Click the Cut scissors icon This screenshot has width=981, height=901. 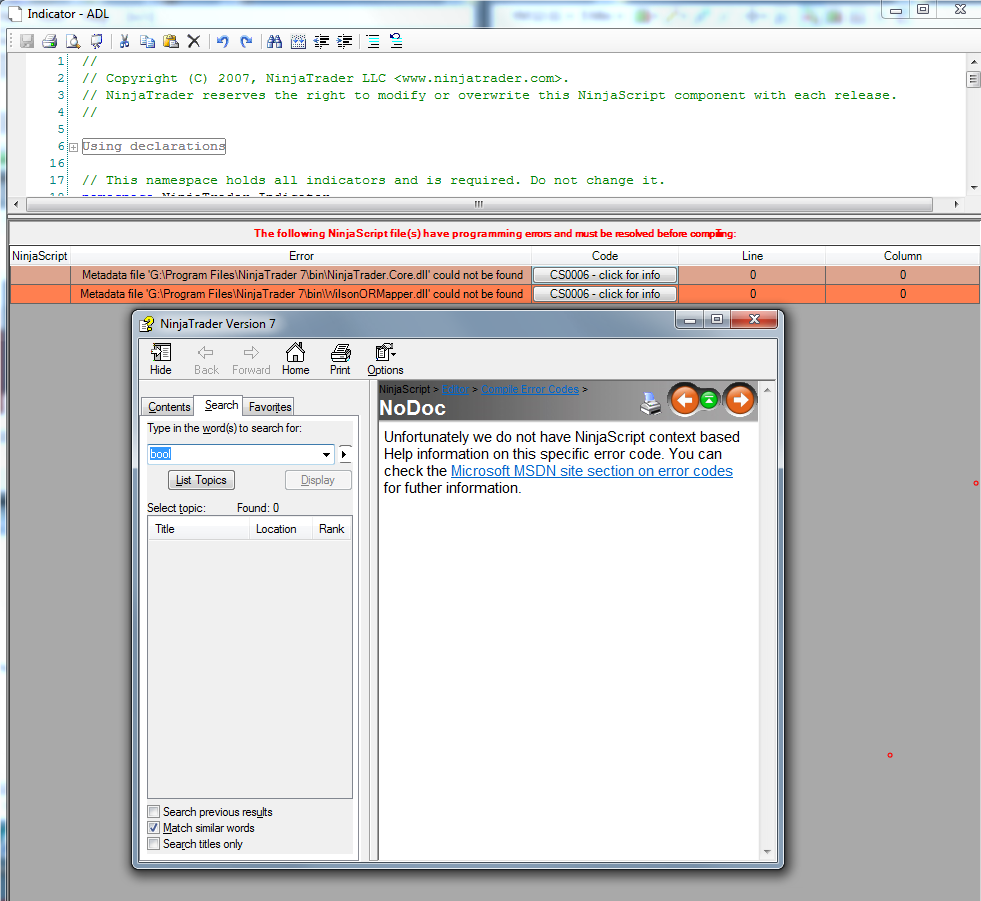tap(125, 41)
